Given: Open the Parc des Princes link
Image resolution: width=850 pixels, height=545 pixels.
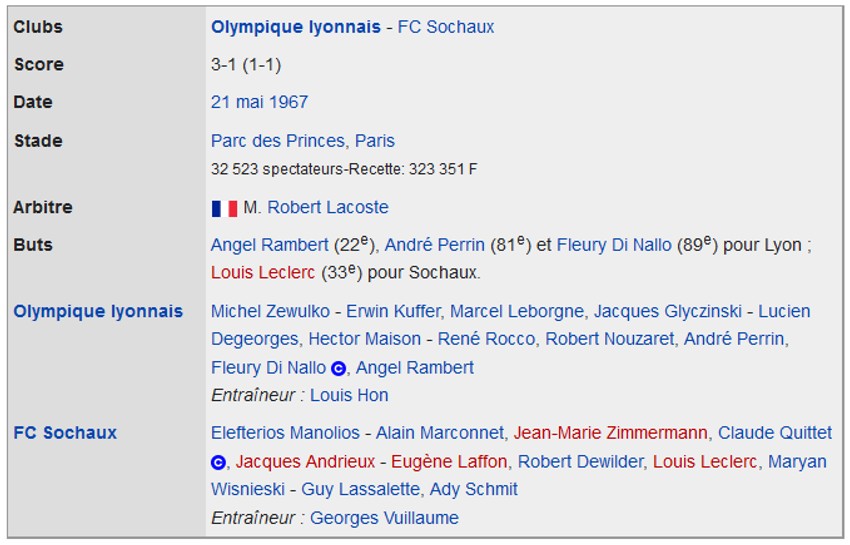Looking at the screenshot, I should tap(278, 141).
